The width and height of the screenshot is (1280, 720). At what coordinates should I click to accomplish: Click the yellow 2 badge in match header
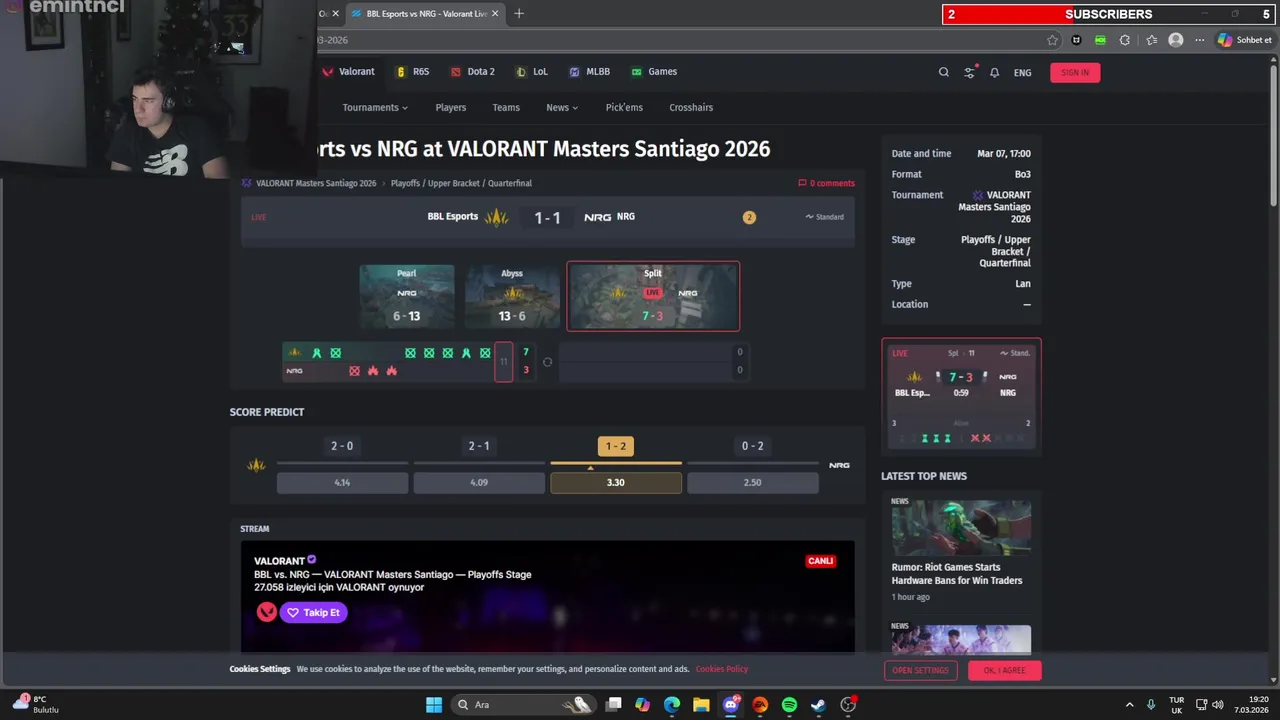coord(749,217)
